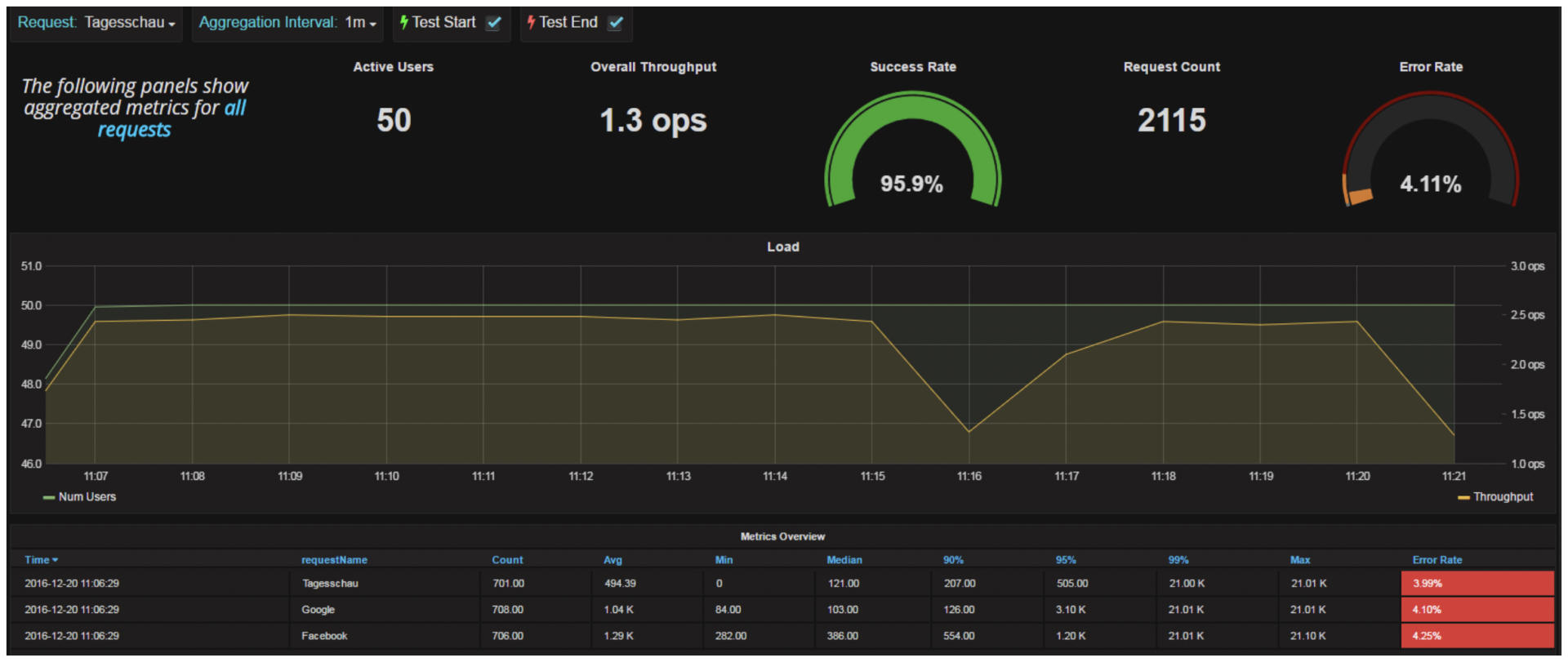Toggle the Test End checkbox
This screenshot has height=662, width=1568.
(x=616, y=23)
